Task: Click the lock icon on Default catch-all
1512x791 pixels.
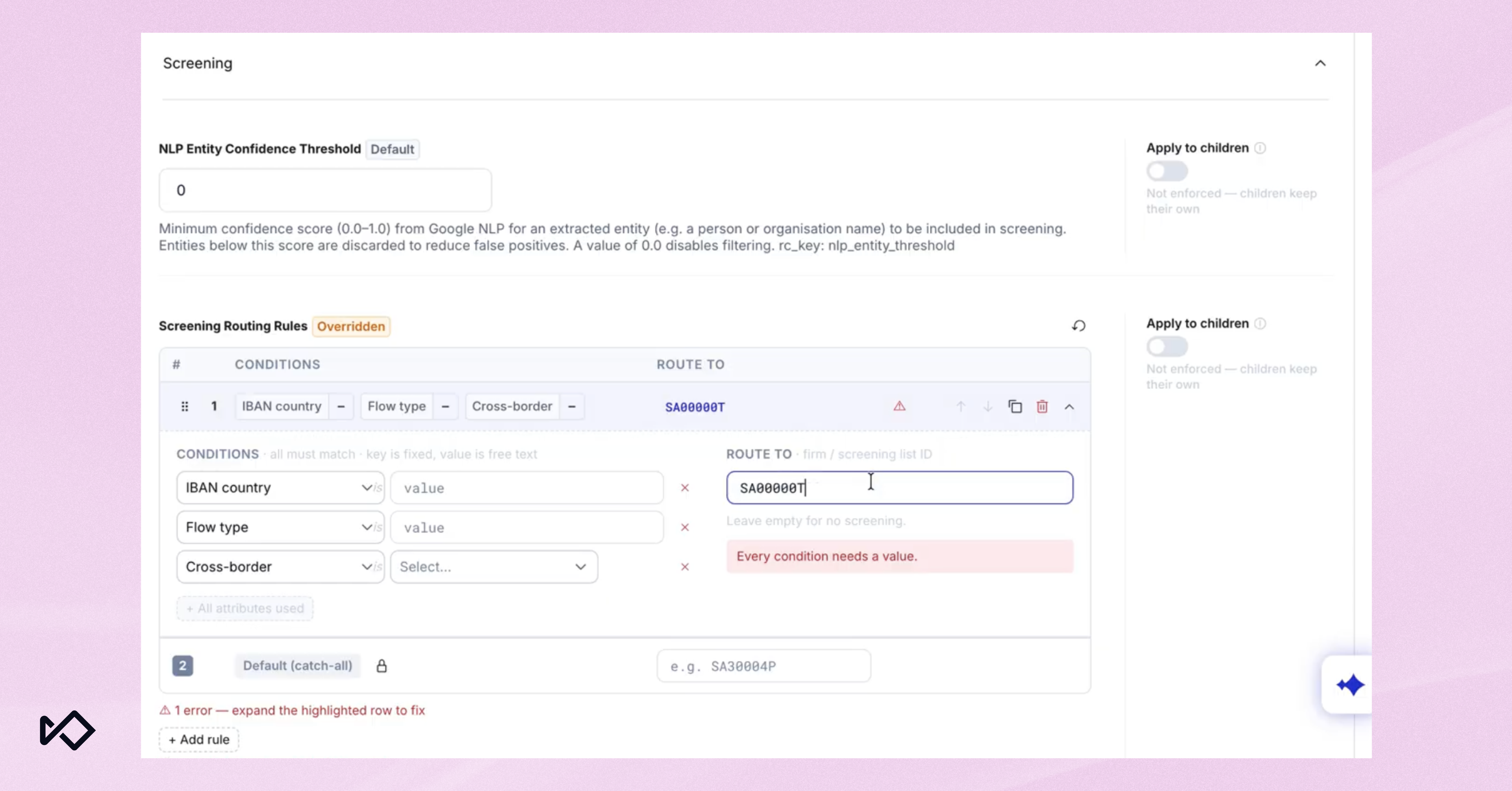Action: click(382, 665)
